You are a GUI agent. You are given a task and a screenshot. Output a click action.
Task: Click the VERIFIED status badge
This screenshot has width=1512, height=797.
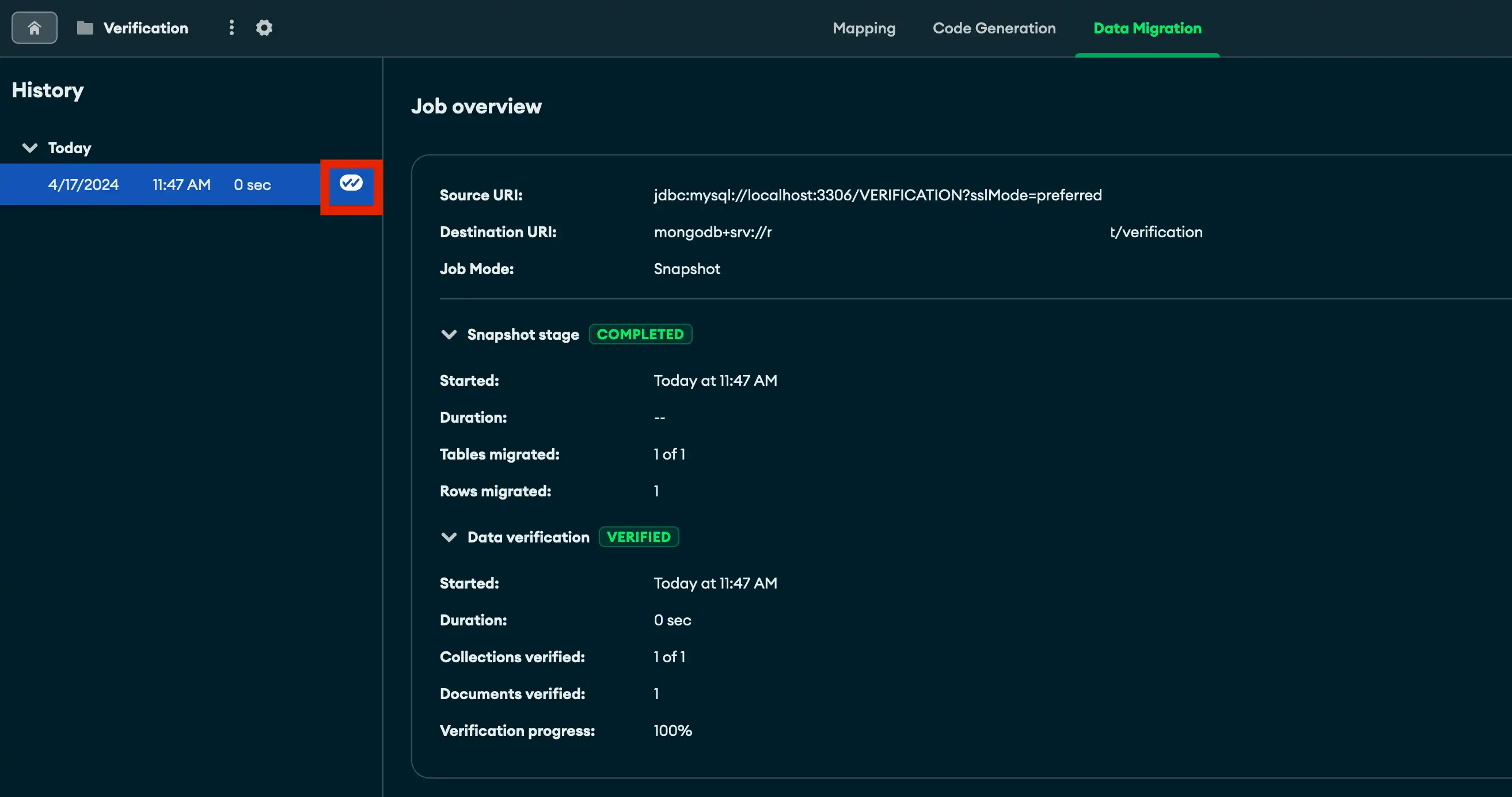pyautogui.click(x=639, y=536)
